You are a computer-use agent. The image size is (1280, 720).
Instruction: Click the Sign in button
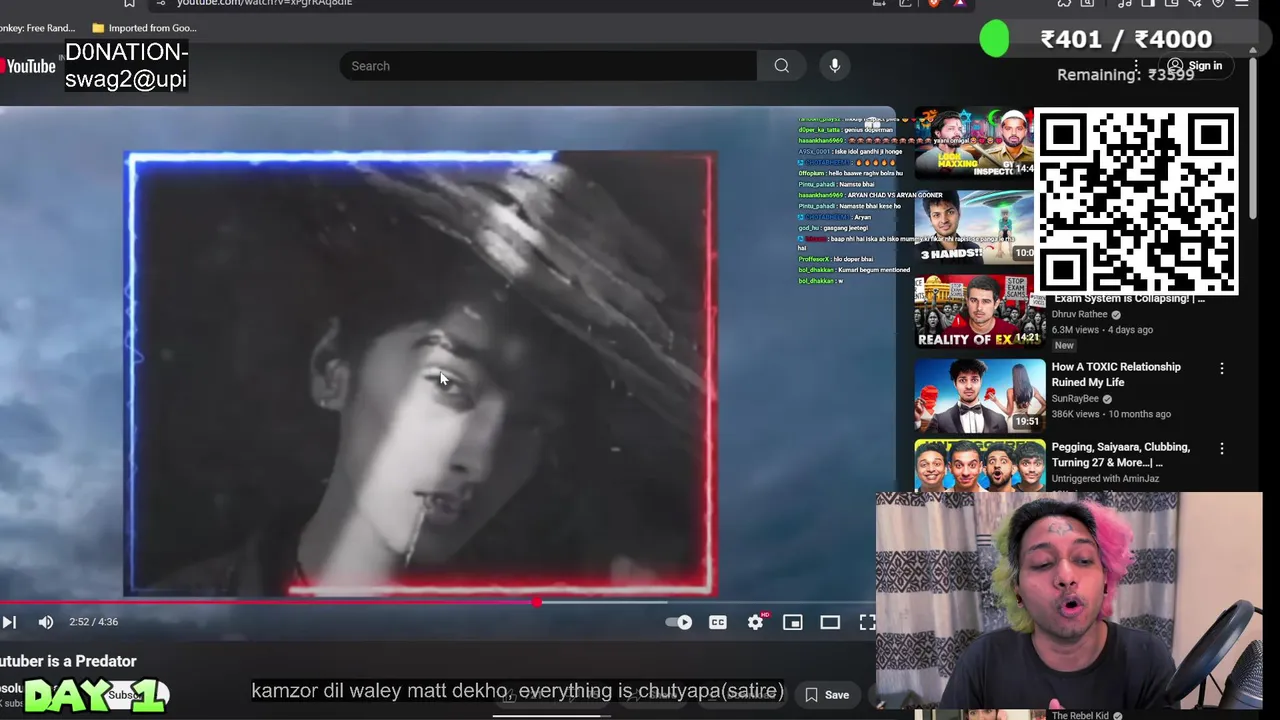pos(1195,66)
